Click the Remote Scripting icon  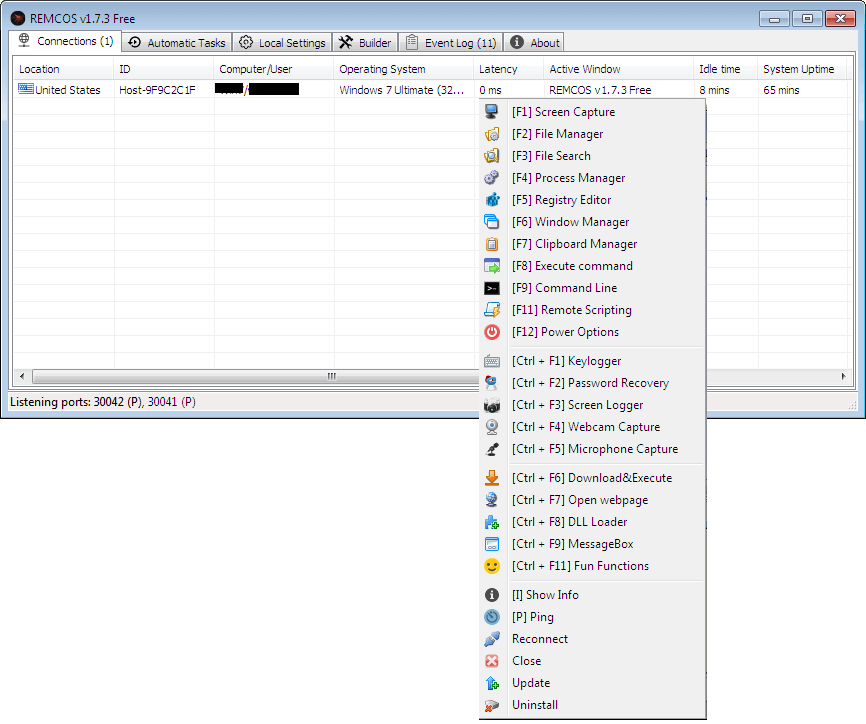tap(492, 310)
